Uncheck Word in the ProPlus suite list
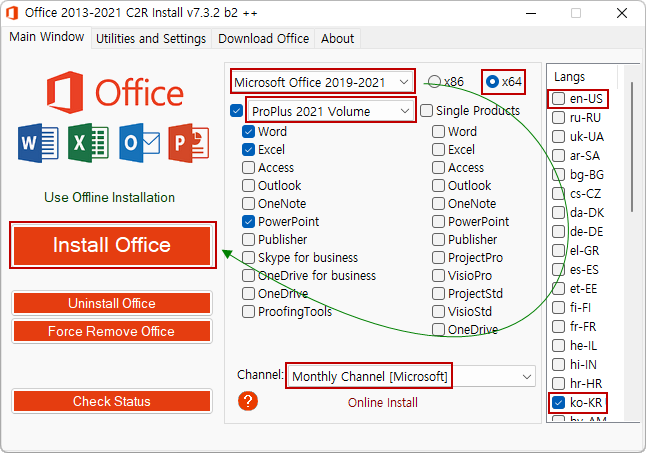 [x=248, y=131]
